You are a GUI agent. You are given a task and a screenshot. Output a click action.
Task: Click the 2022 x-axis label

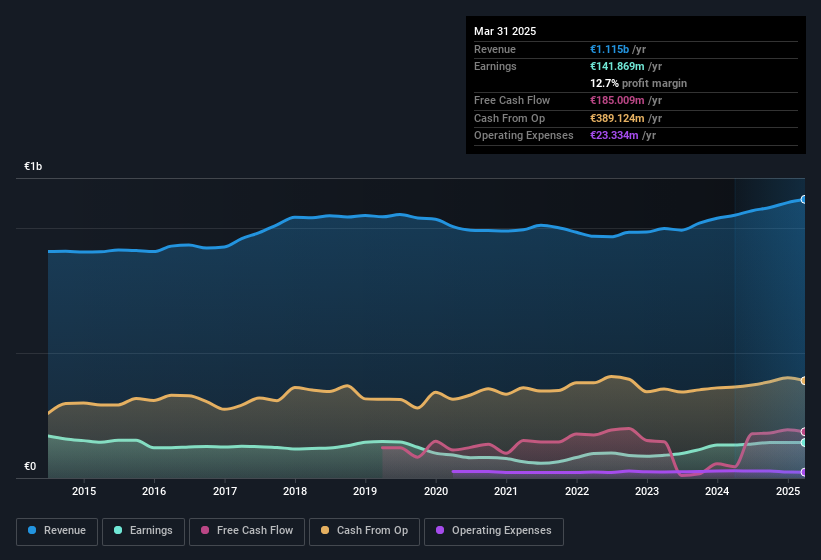576,491
